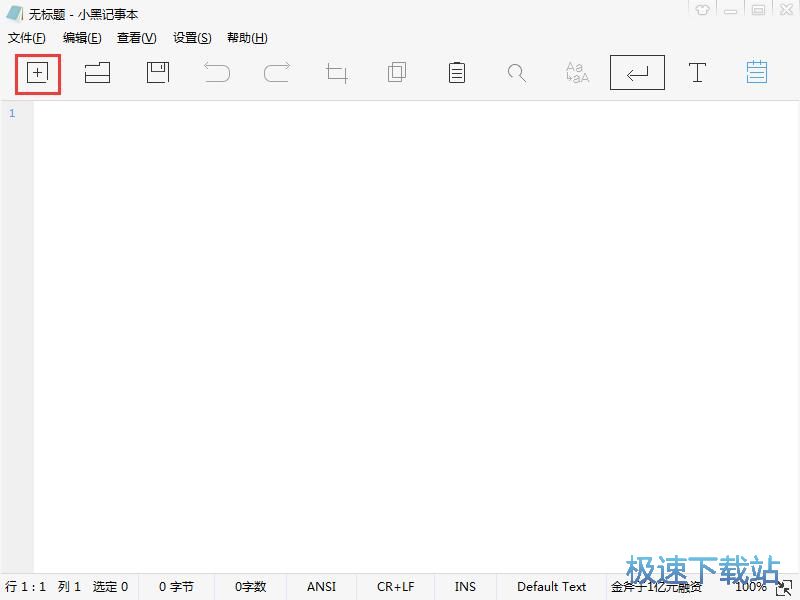
Task: Open font settings with the T icon
Action: pos(697,72)
